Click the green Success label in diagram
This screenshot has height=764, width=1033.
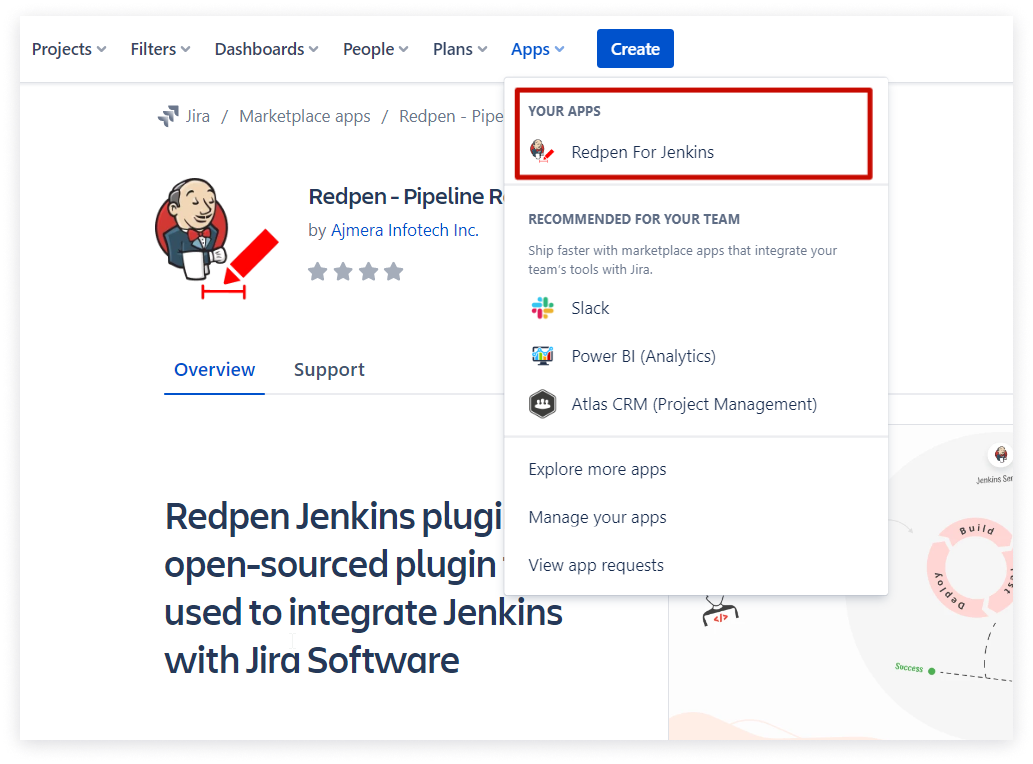point(909,668)
